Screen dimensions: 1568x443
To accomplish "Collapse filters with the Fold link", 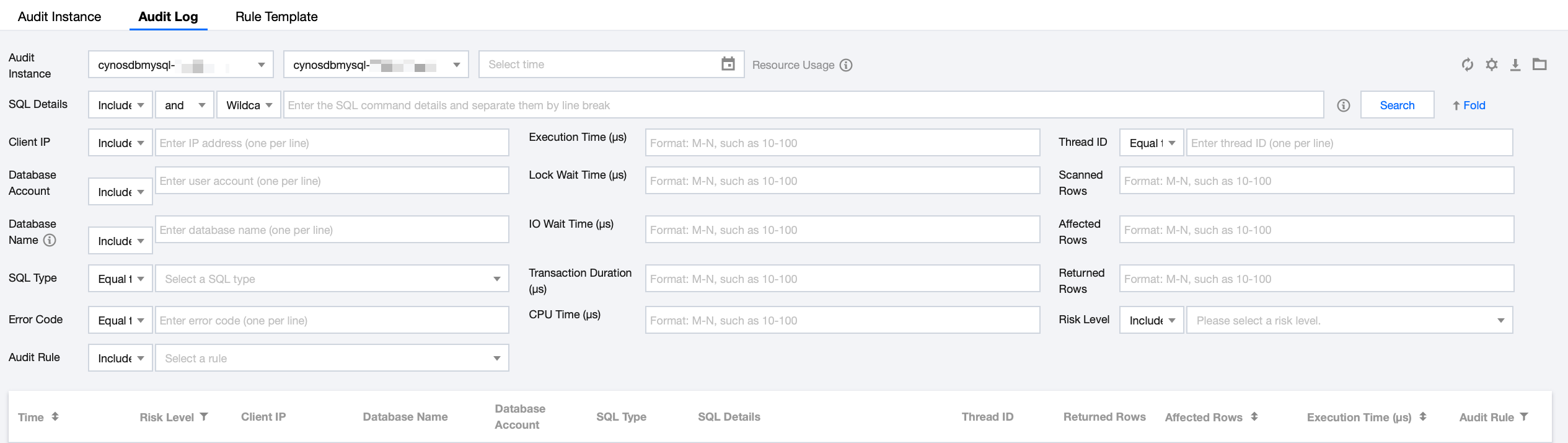I will tap(1469, 105).
